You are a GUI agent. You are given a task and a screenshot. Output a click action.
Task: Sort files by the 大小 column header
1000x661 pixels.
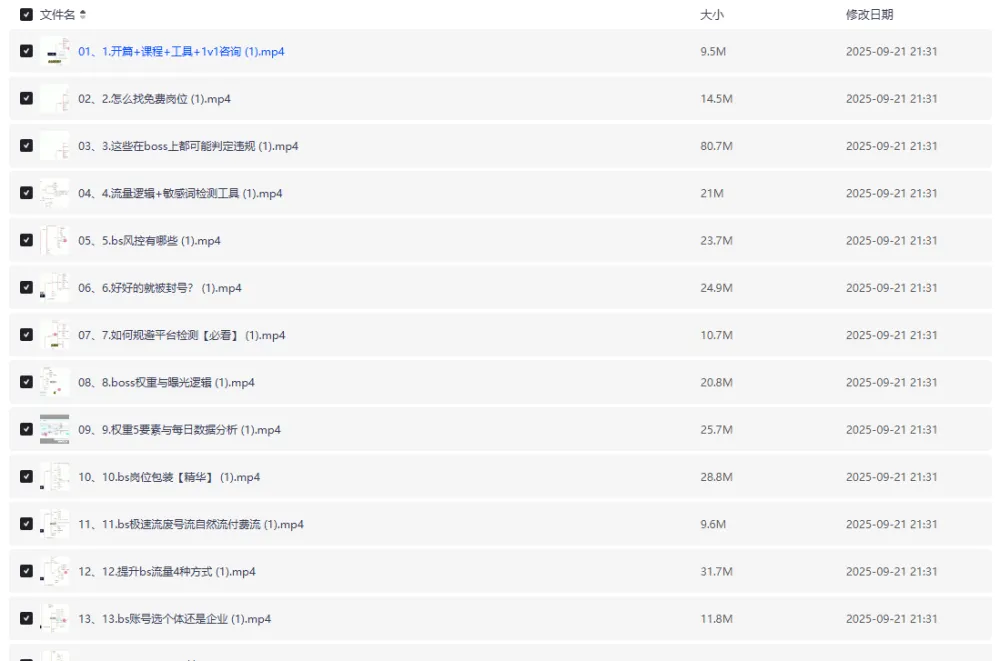point(711,15)
